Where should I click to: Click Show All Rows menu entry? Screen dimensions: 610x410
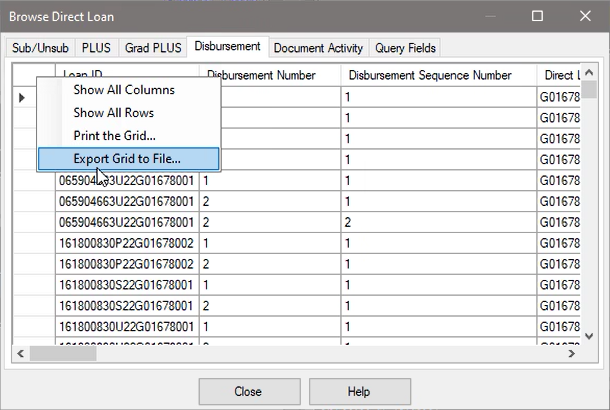tap(113, 113)
